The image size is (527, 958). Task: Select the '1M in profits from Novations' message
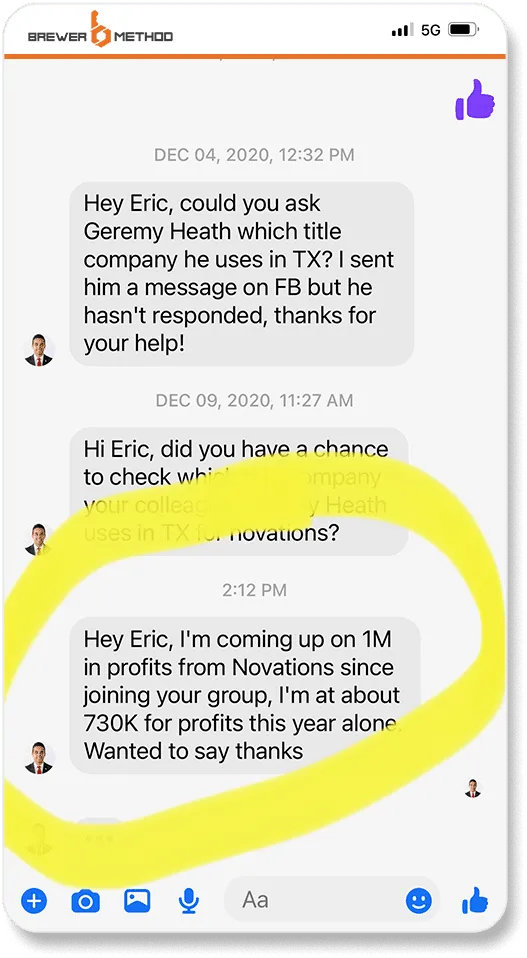tap(245, 696)
